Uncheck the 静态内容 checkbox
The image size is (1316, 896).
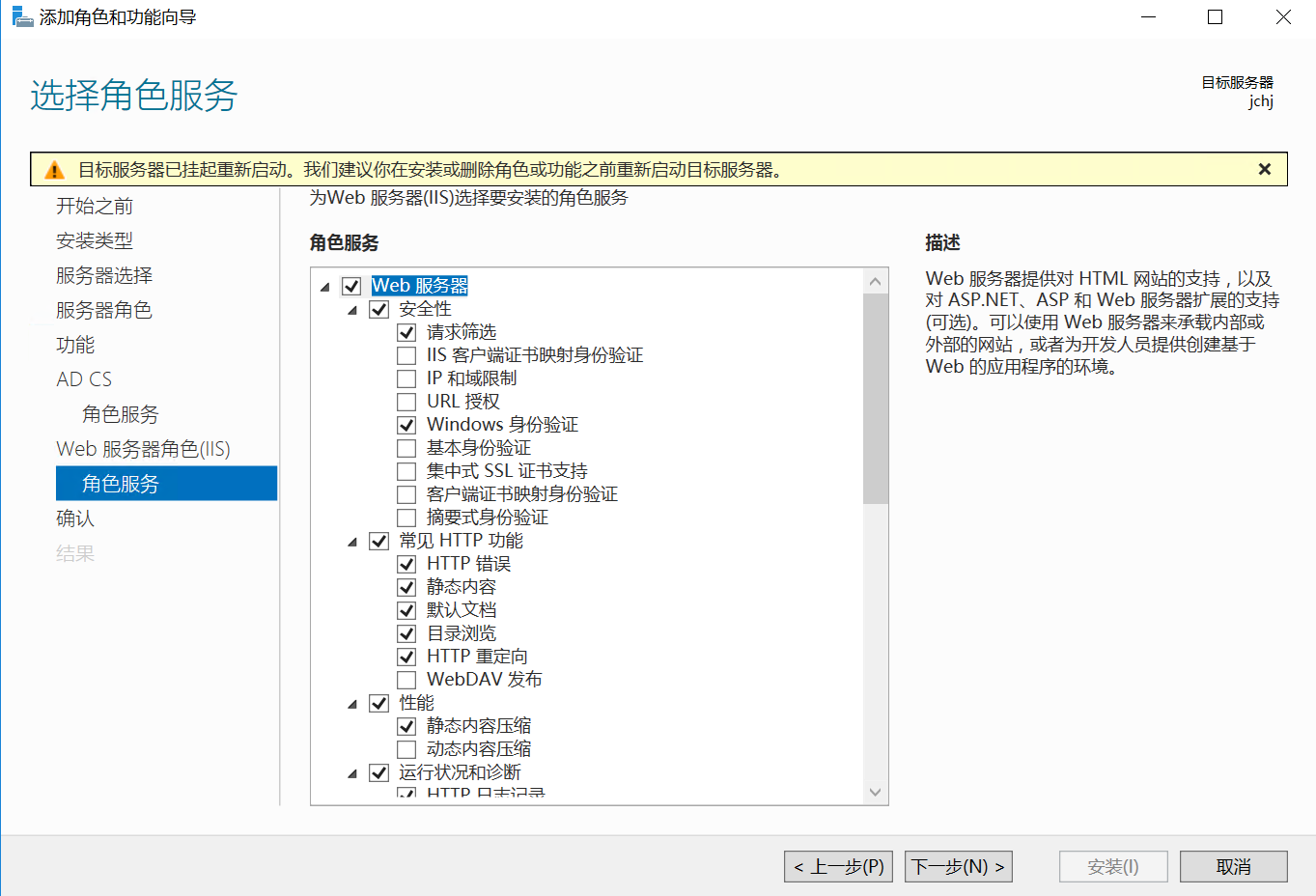point(406,587)
